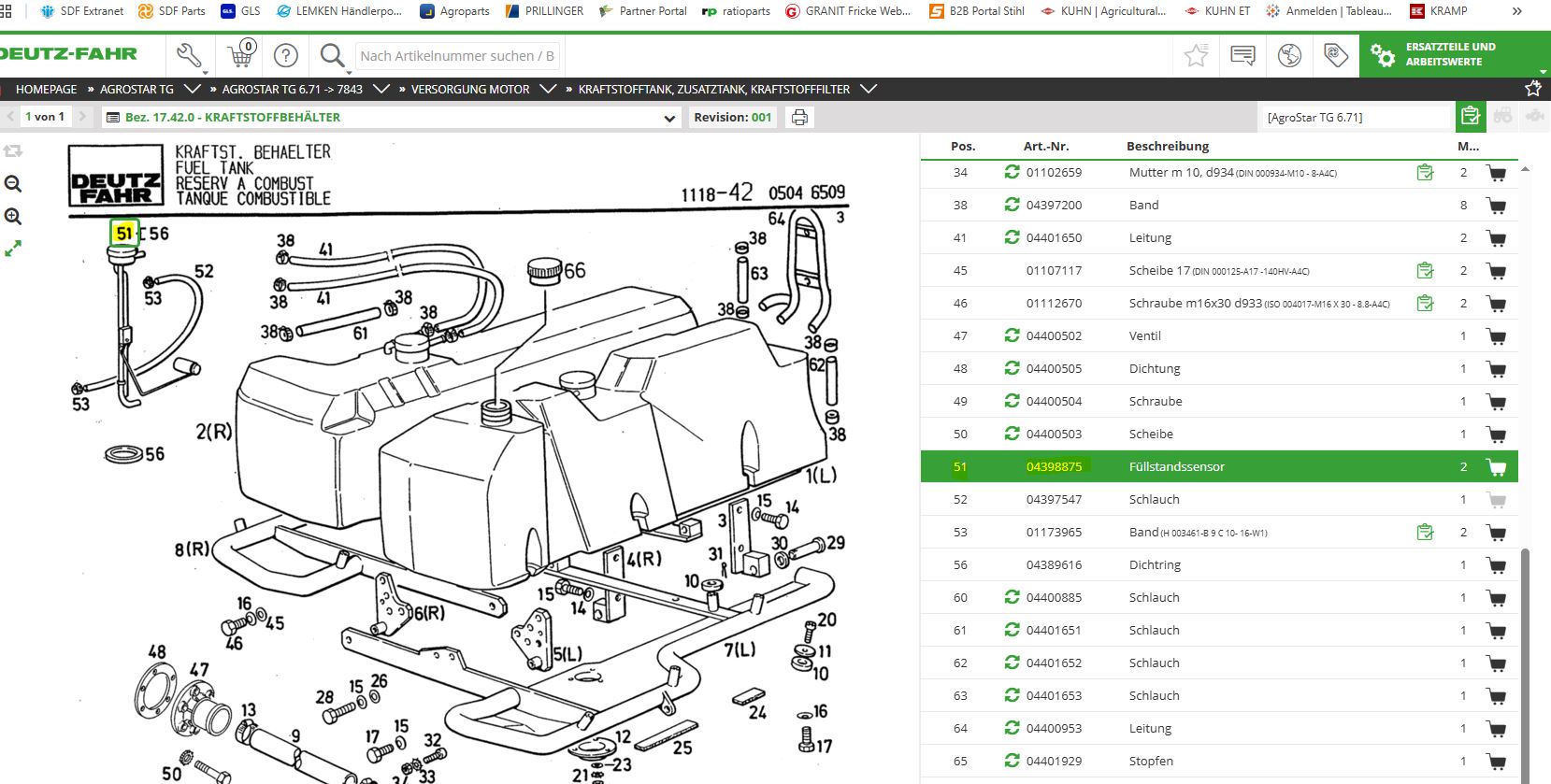Expand the AGROSTAR TG breadcrumb chevron
This screenshot has width=1551, height=784.
193,90
